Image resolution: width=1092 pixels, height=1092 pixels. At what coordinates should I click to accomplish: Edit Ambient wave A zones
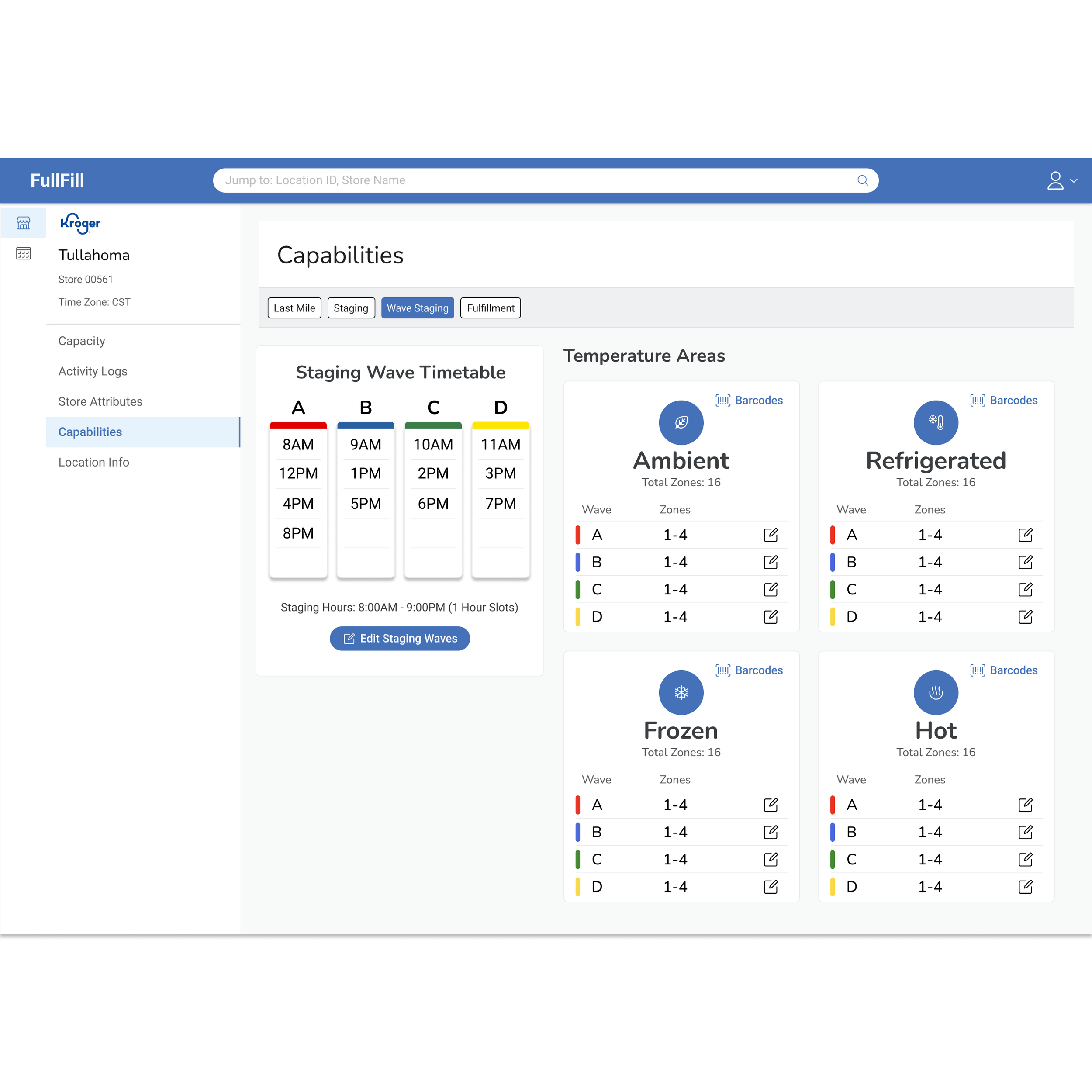tap(771, 535)
